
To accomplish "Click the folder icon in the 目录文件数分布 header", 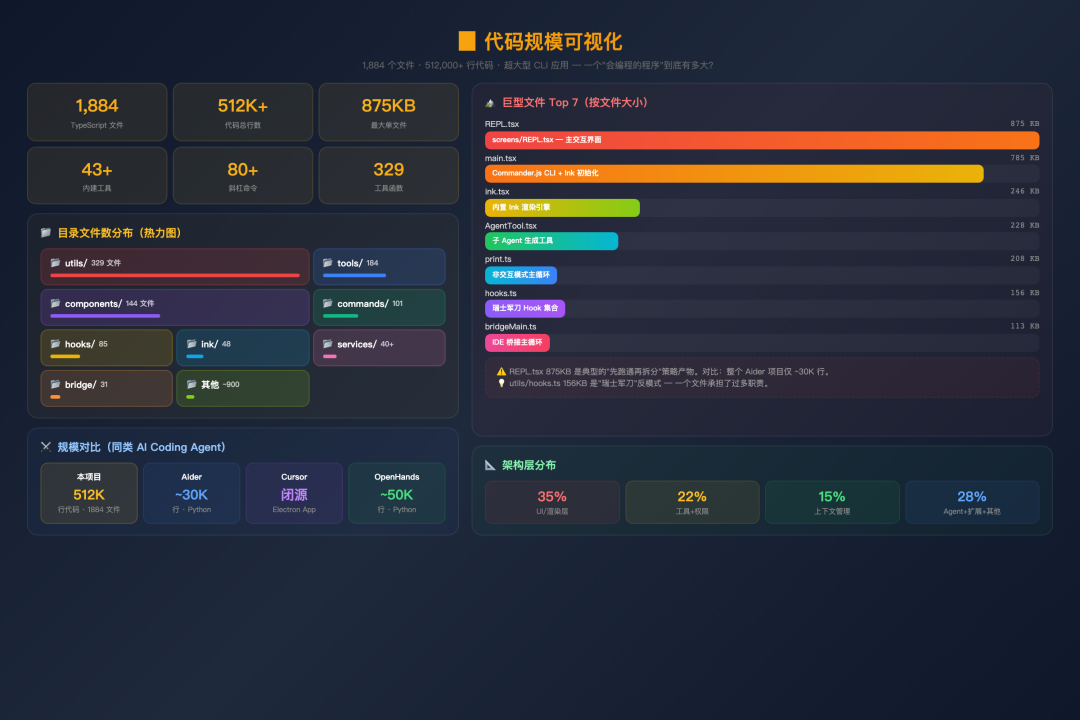I will tap(45, 232).
